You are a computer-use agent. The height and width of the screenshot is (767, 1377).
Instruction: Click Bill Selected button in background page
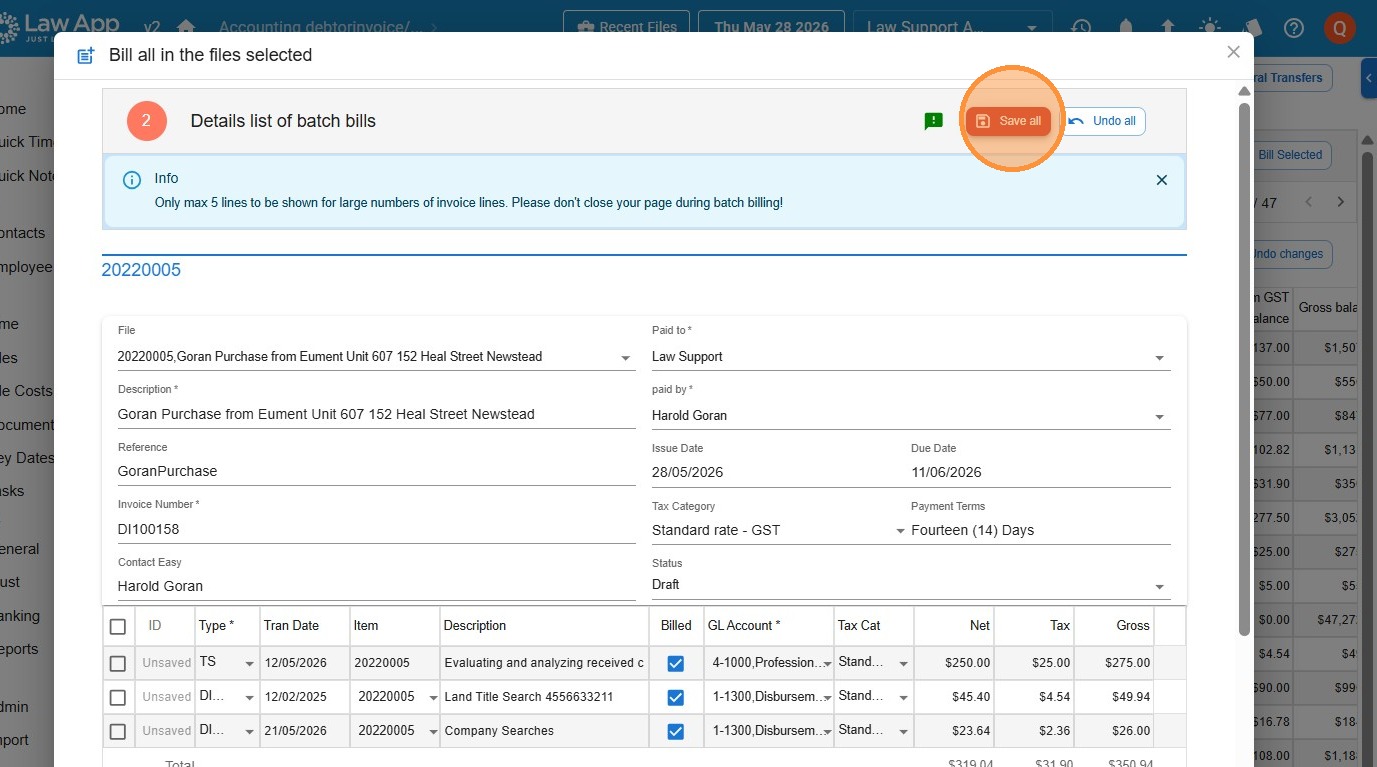tap(1290, 155)
